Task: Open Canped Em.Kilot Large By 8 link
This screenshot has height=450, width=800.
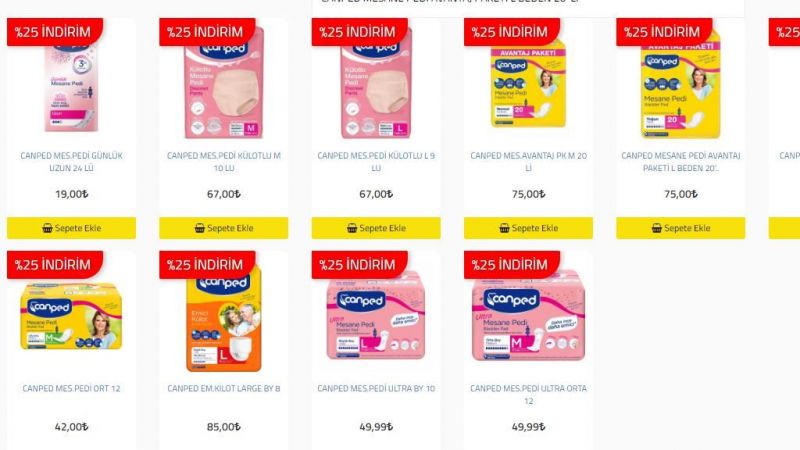Action: tap(223, 388)
